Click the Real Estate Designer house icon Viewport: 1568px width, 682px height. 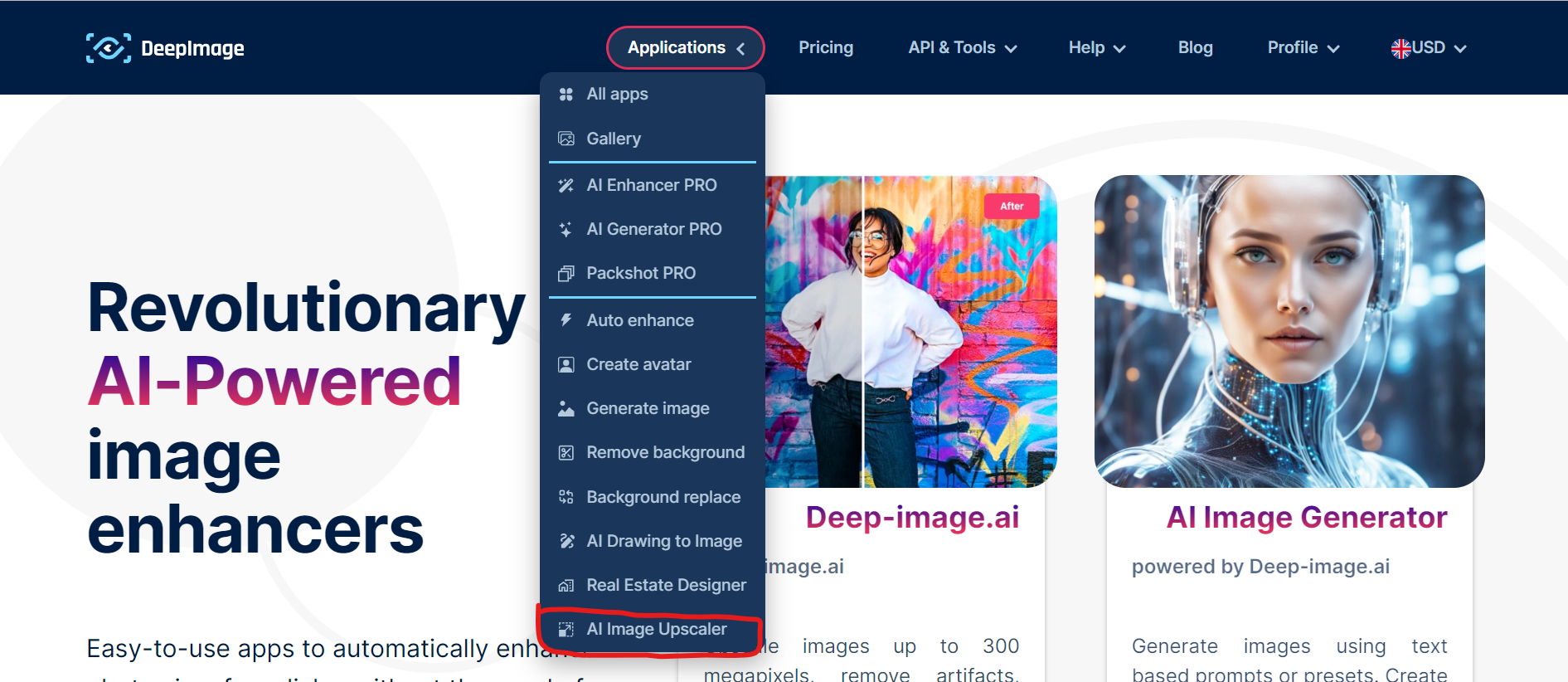(x=566, y=585)
